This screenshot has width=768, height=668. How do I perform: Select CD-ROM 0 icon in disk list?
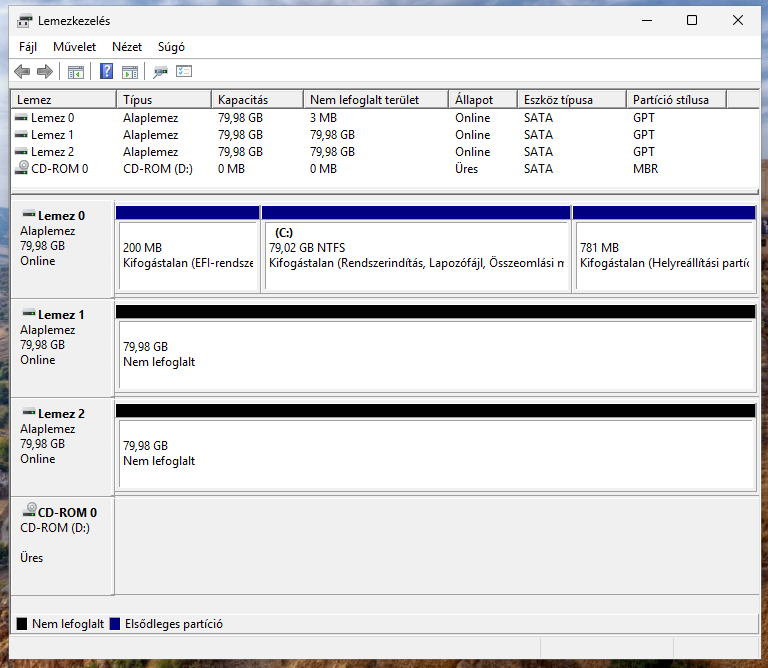[22, 168]
